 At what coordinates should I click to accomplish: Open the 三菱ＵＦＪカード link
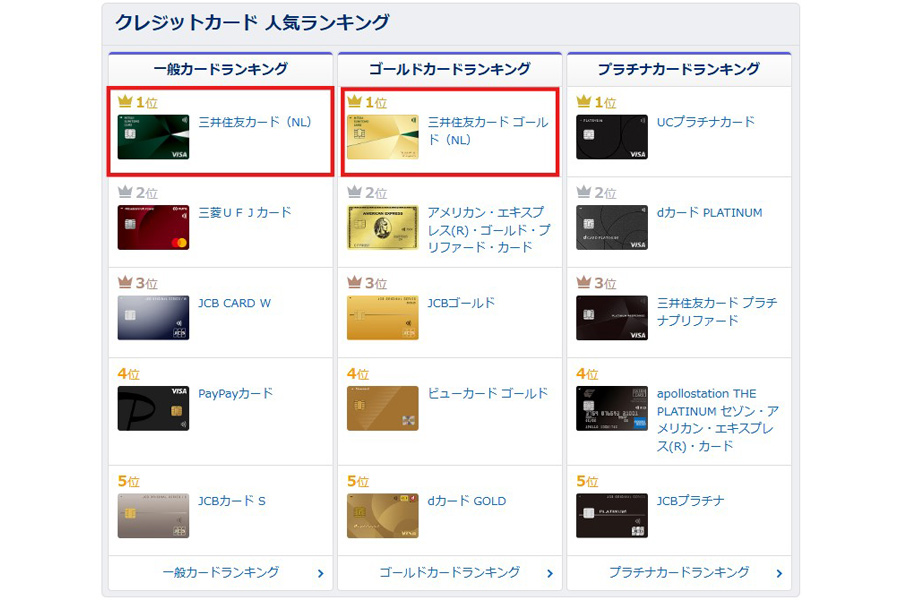point(245,213)
